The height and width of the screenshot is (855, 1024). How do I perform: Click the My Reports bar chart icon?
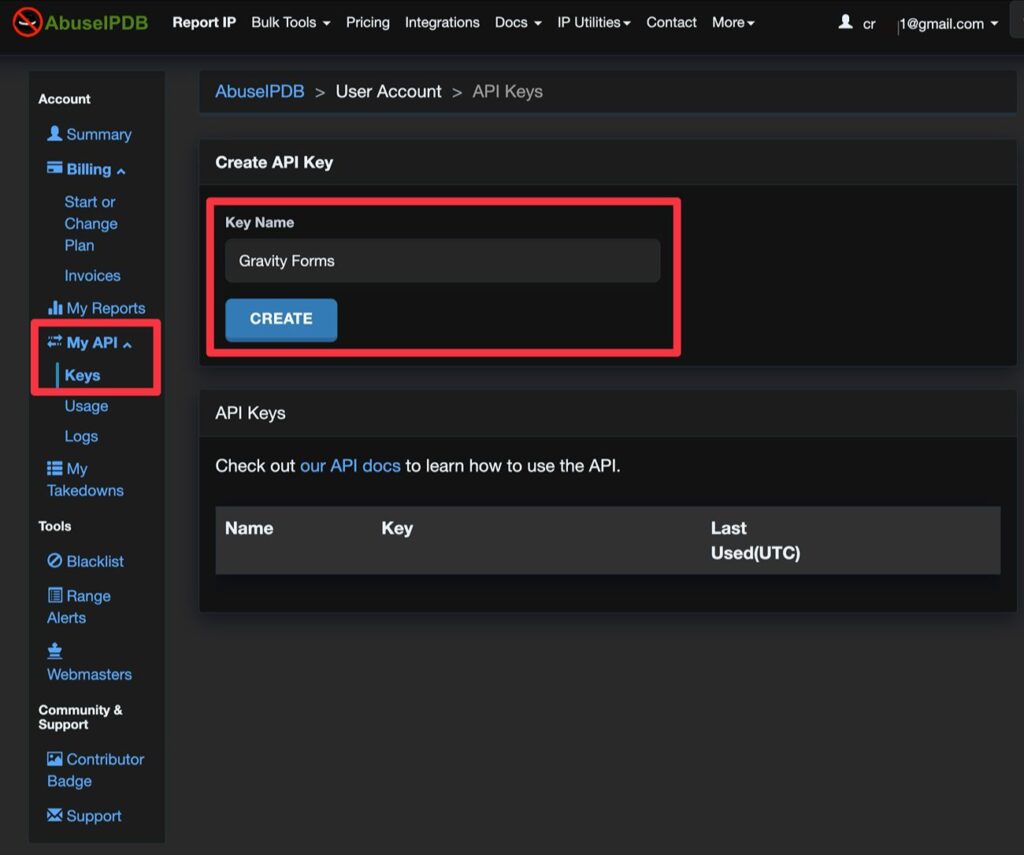(x=55, y=307)
